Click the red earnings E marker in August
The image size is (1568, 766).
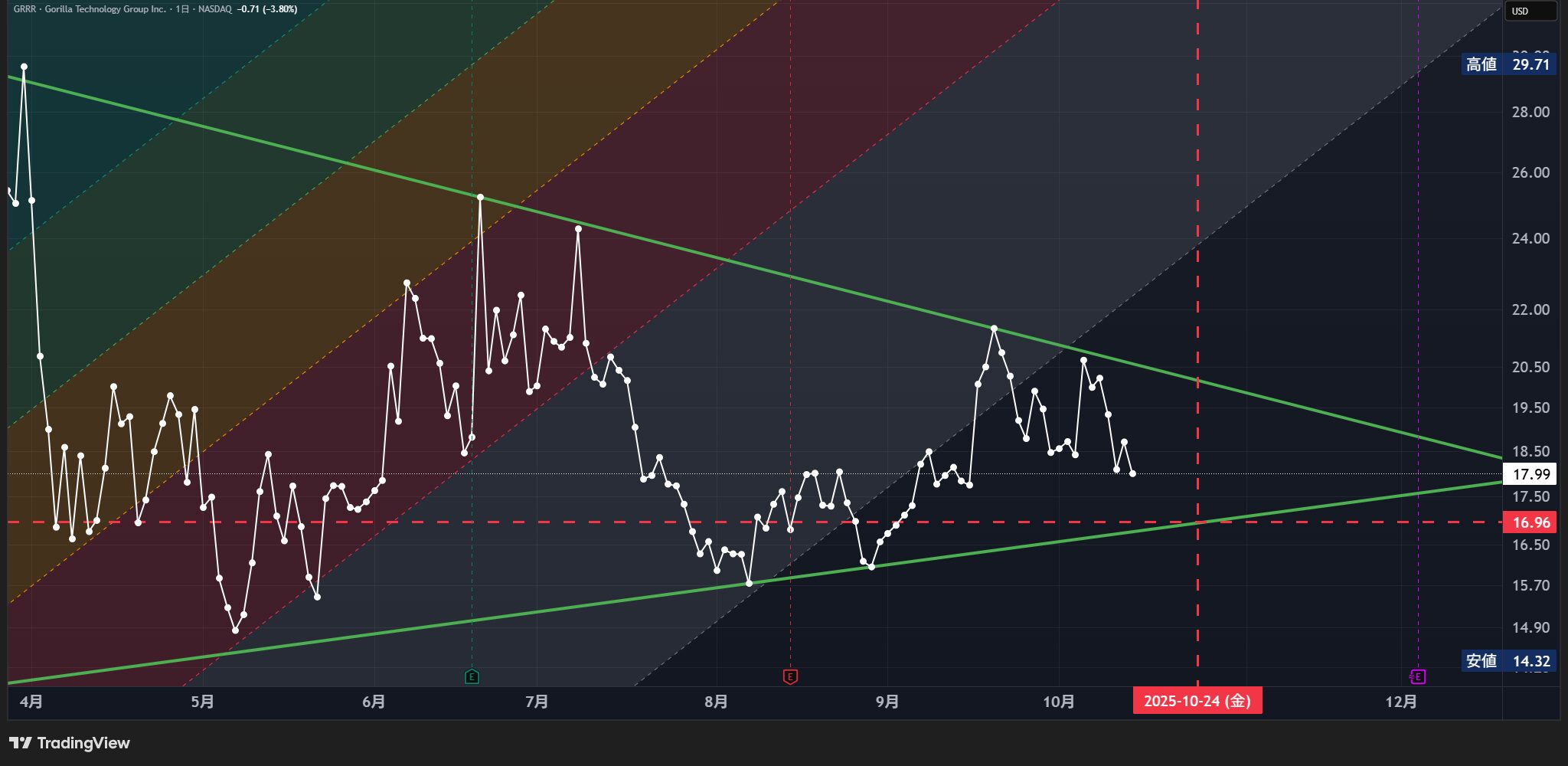point(790,676)
